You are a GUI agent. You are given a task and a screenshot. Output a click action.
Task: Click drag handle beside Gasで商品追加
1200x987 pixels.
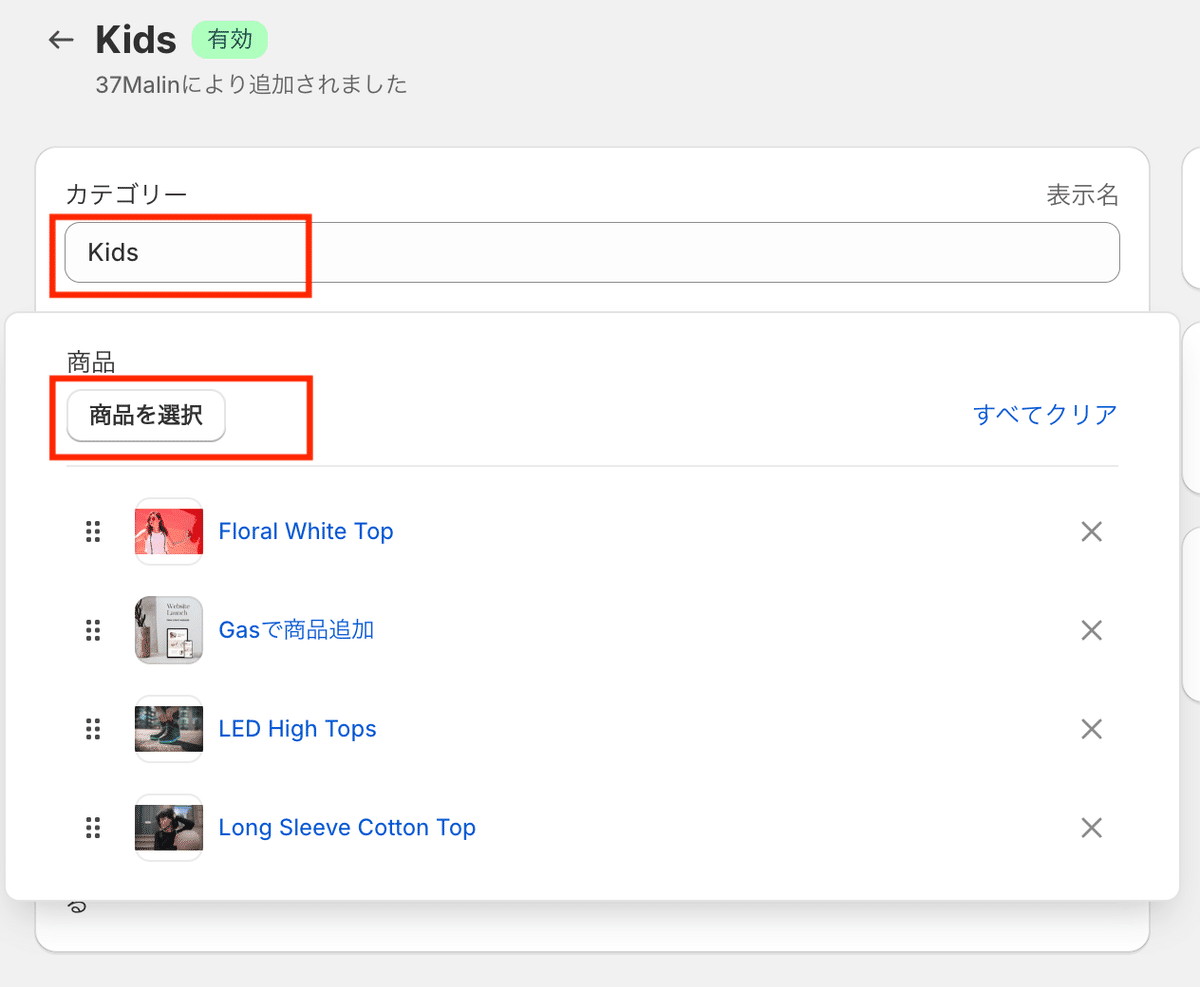[93, 630]
